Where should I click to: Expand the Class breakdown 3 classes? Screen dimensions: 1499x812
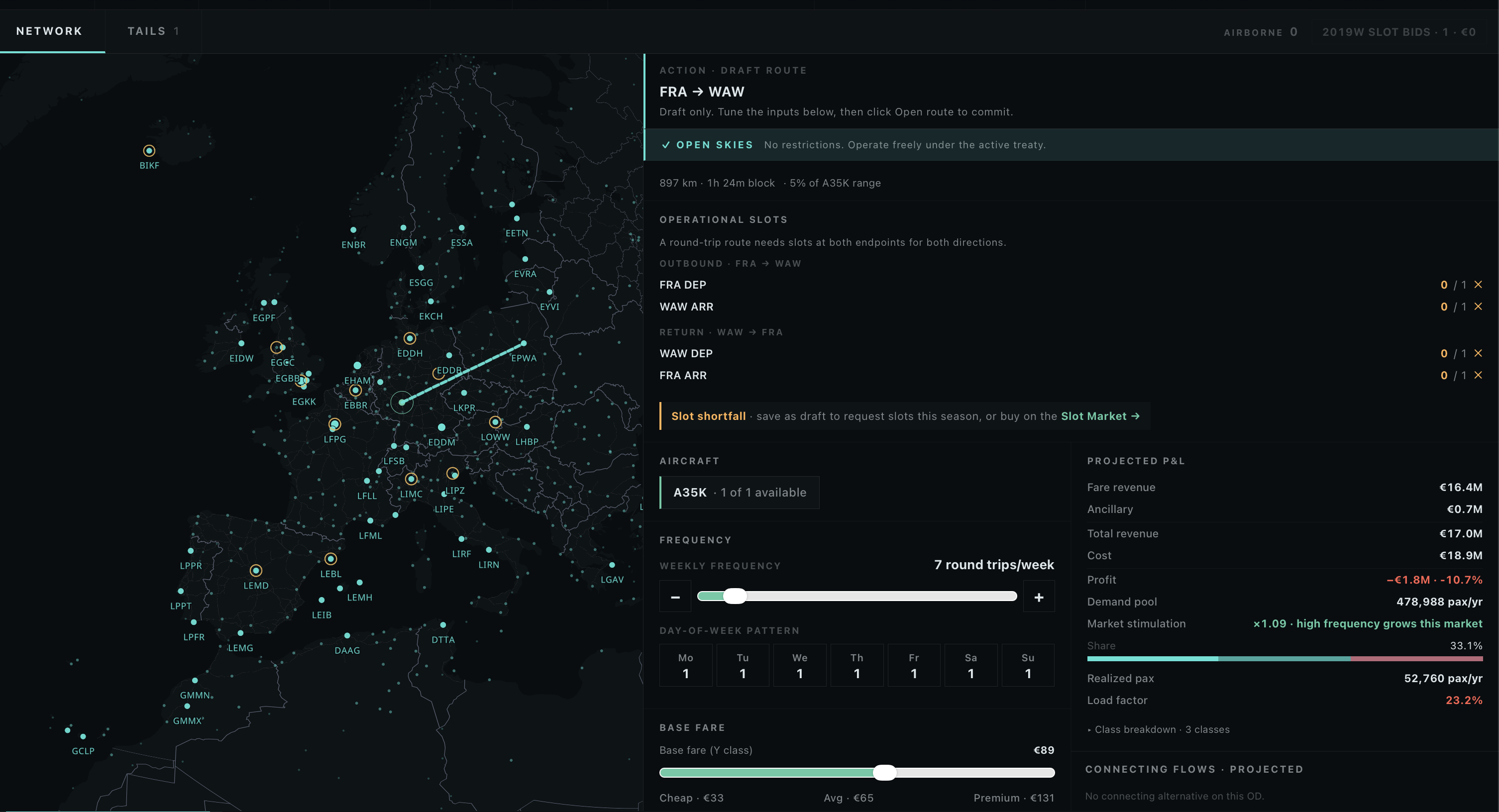(x=1159, y=729)
